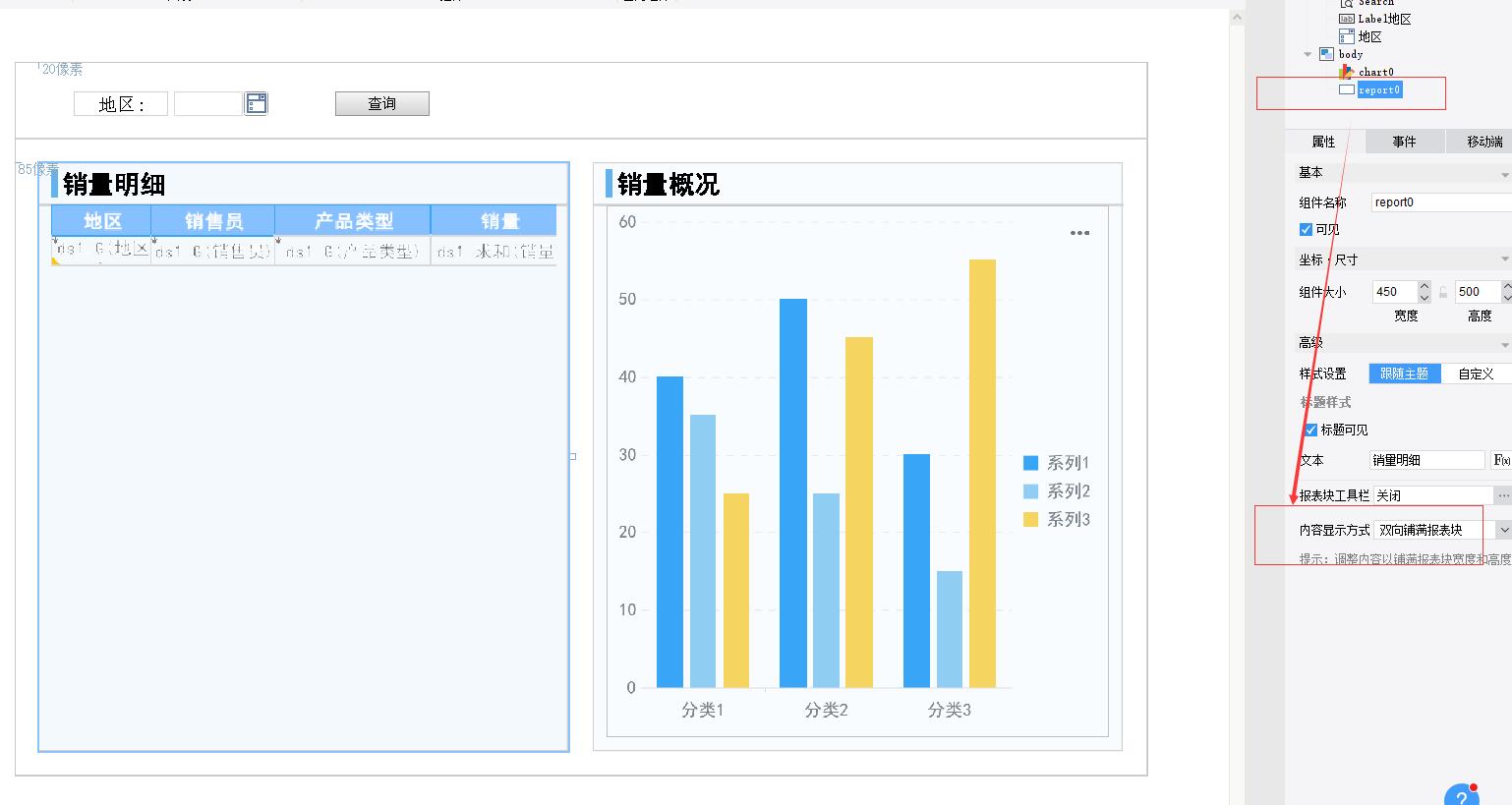Click the 销量概况 chart title
Screen dimensions: 1512x805
pos(669,184)
